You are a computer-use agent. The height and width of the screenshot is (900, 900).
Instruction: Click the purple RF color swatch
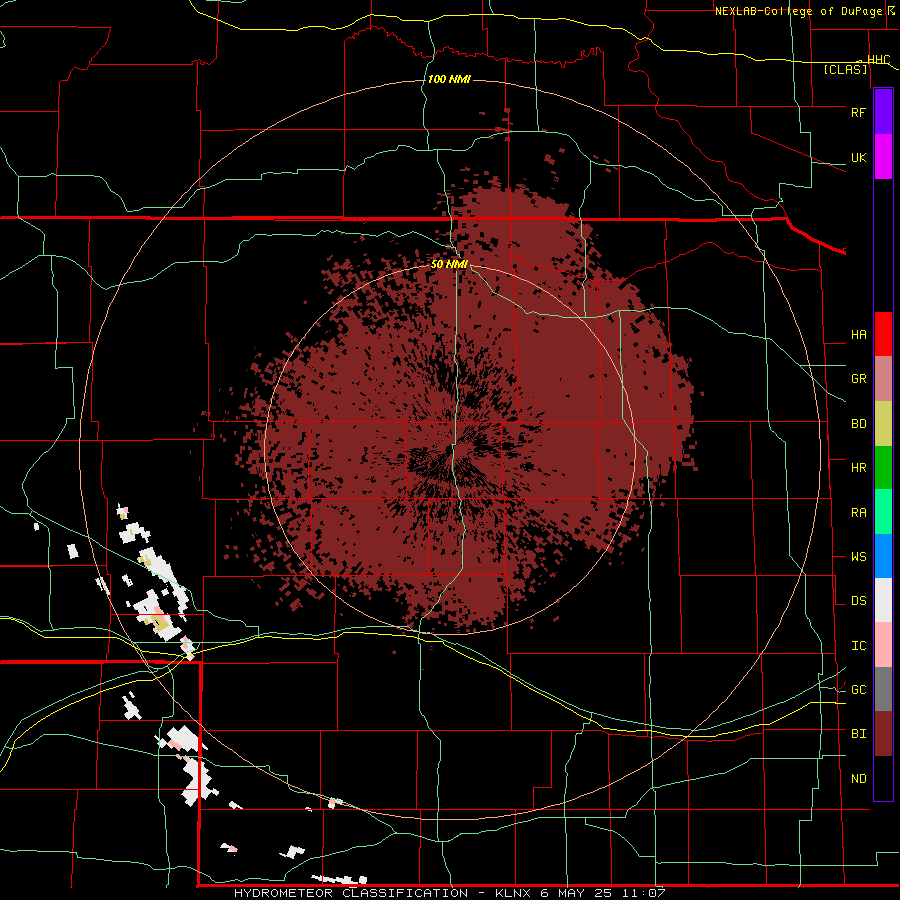click(x=883, y=112)
